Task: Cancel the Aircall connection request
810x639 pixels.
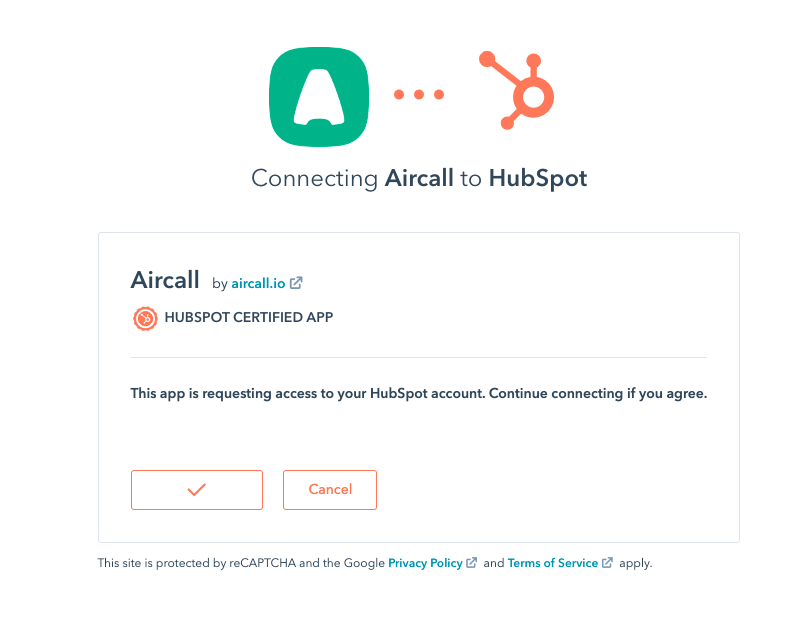Action: (x=330, y=490)
